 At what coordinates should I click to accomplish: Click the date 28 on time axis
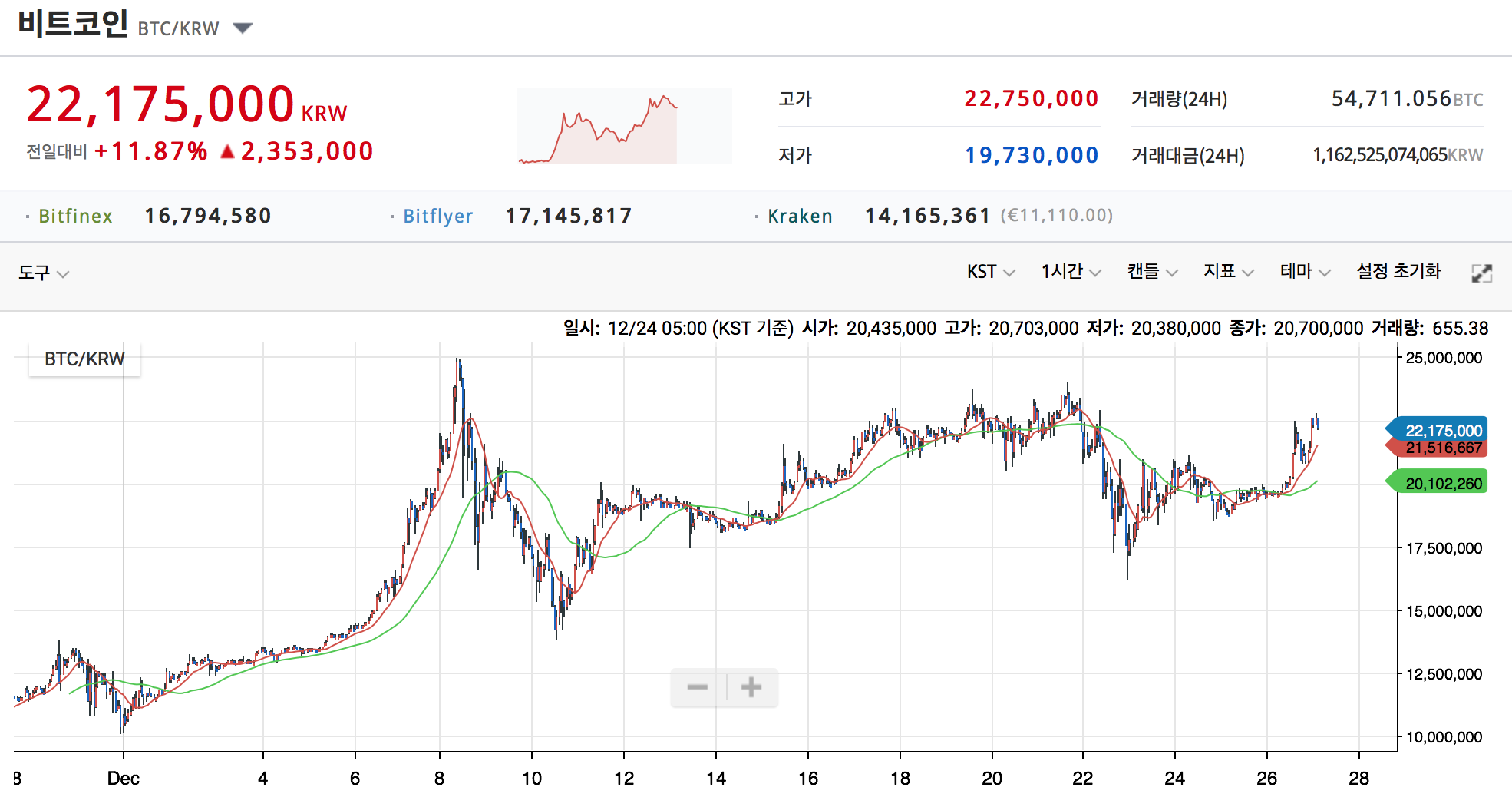(x=1358, y=779)
